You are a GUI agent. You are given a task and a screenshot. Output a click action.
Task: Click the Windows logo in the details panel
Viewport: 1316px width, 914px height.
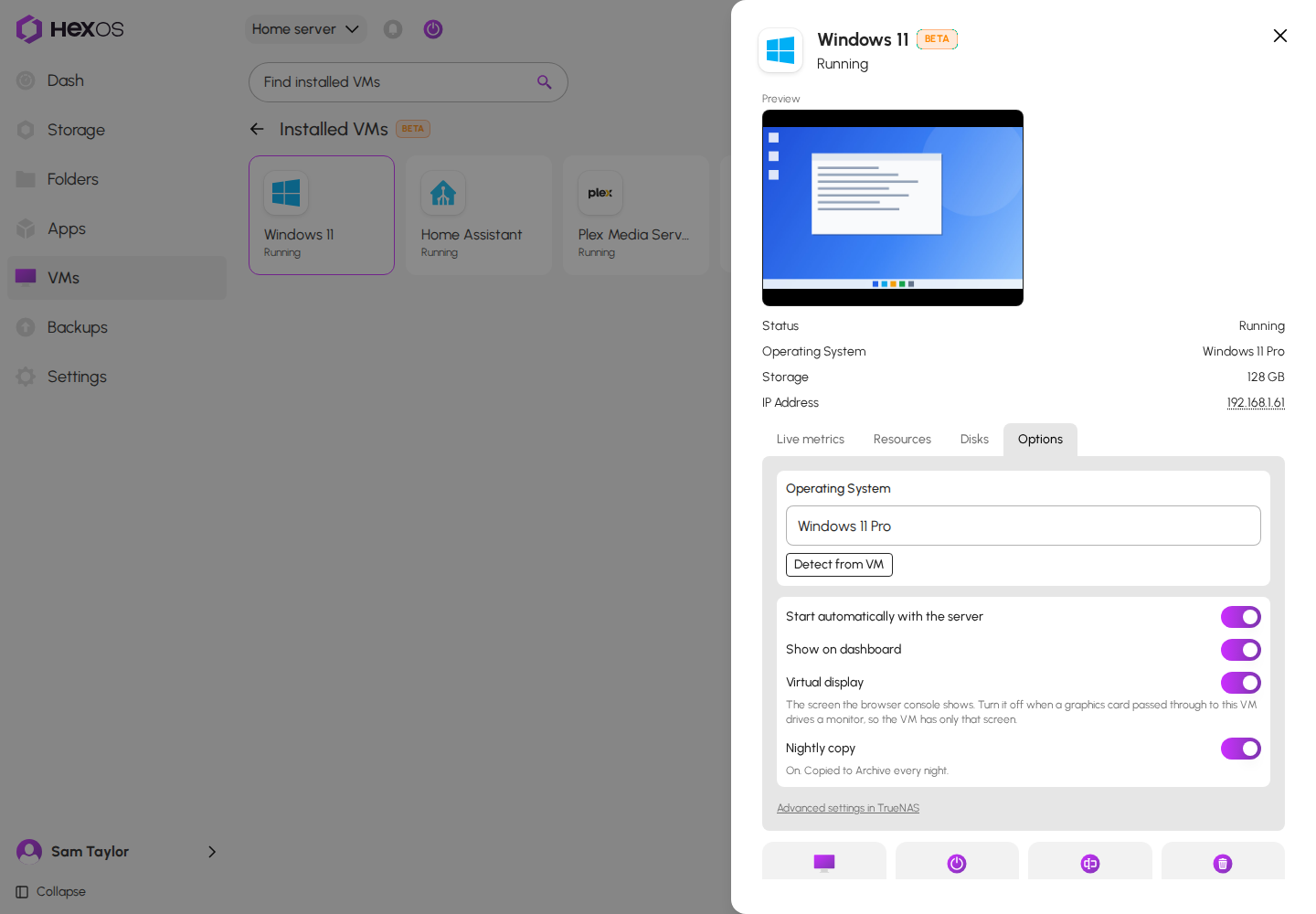tap(780, 50)
